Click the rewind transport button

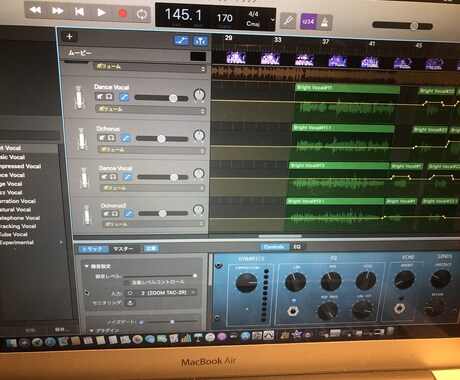pos(35,10)
